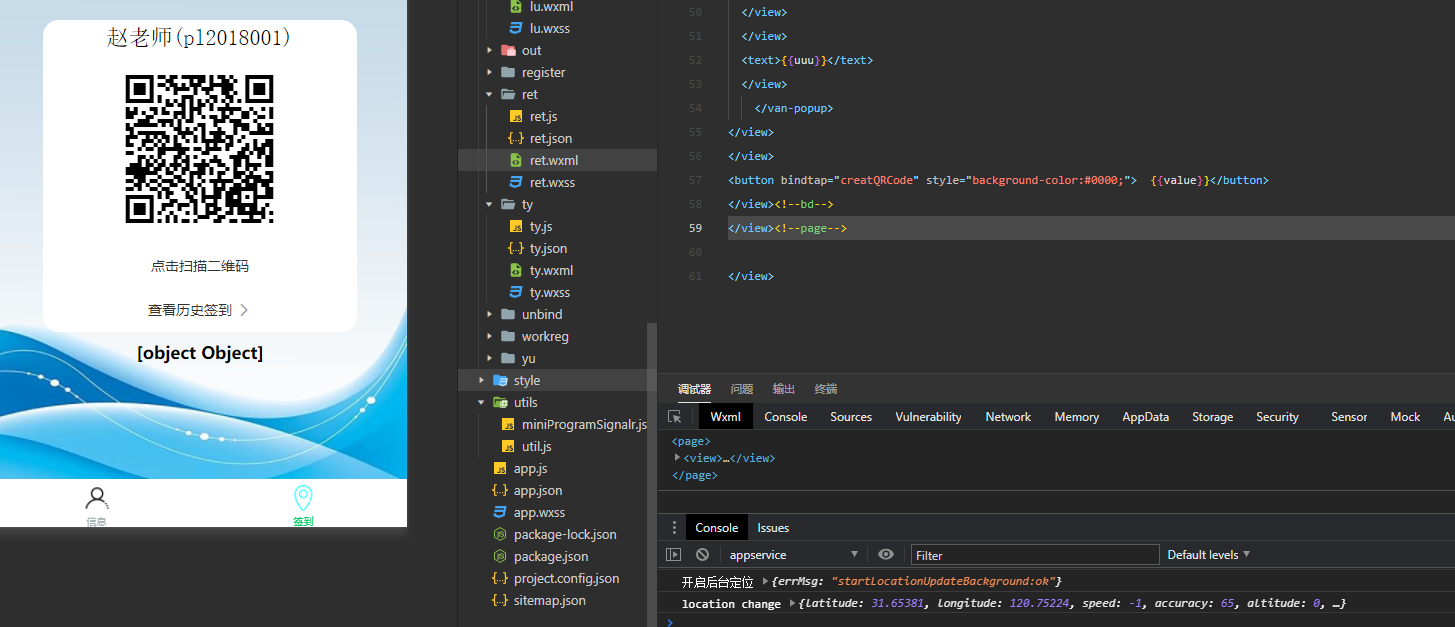Viewport: 1455px width, 627px height.
Task: Open the console drawer three-dot menu
Action: pyautogui.click(x=674, y=528)
